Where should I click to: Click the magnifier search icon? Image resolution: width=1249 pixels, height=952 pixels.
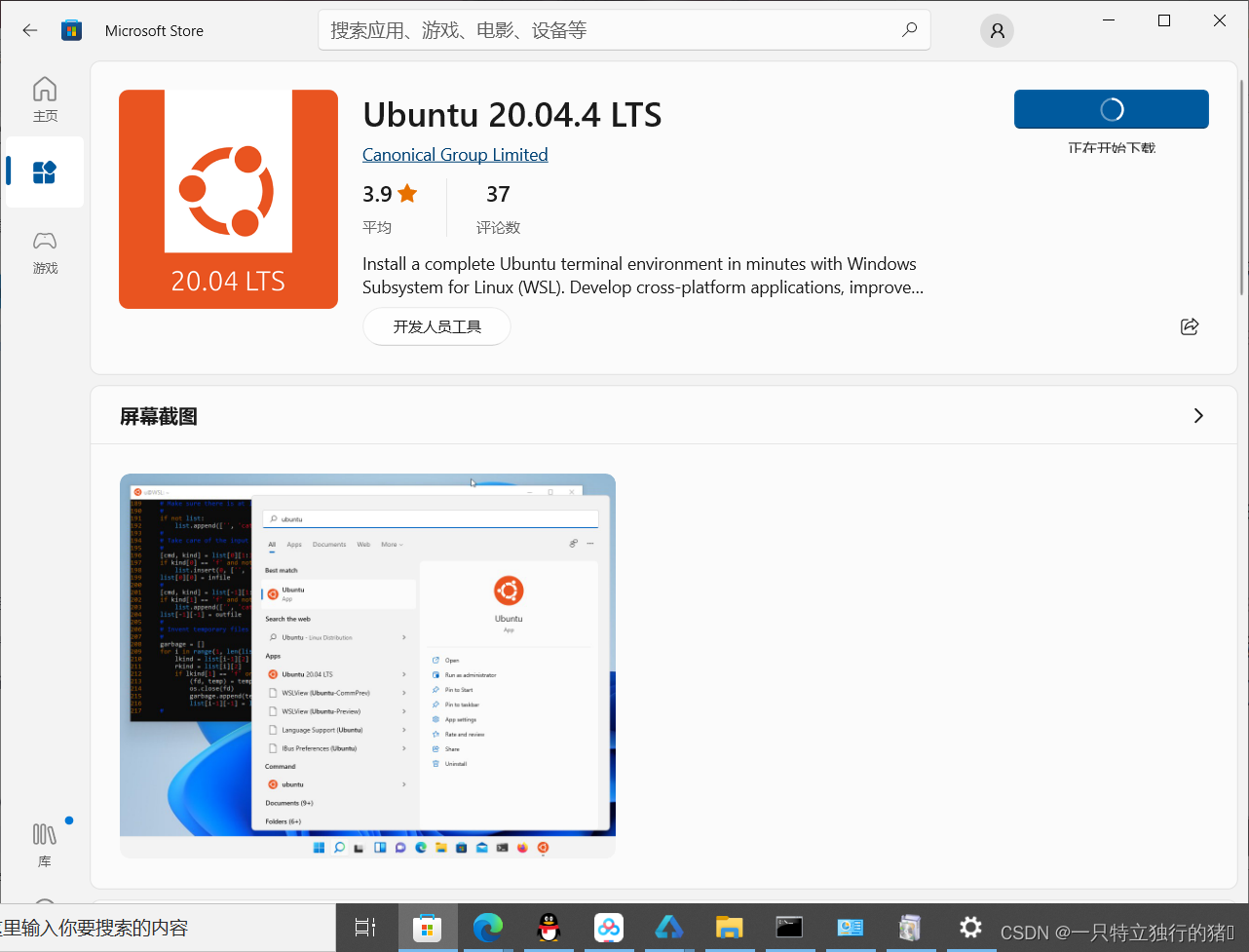click(x=909, y=30)
